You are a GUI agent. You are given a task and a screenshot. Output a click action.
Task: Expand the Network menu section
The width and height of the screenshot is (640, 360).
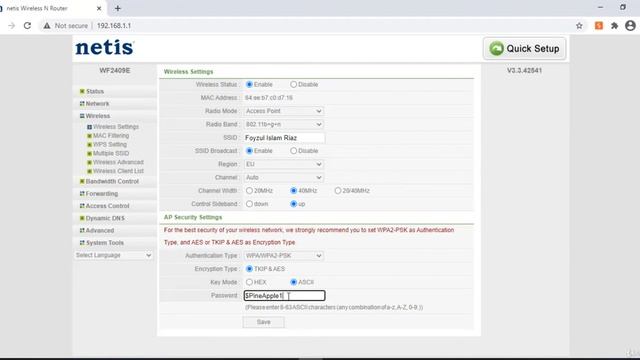pos(97,104)
